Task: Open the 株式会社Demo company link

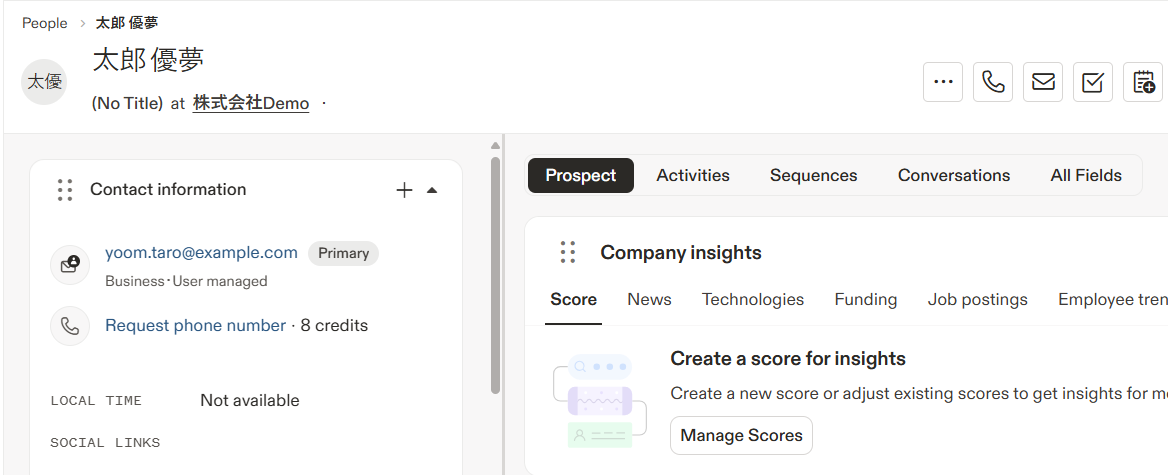Action: [251, 103]
